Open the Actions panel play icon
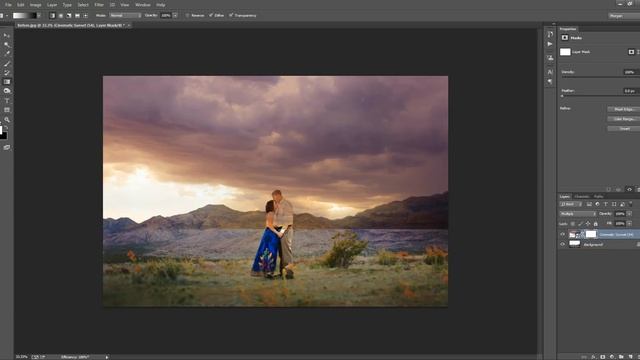This screenshot has height=360, width=640. point(550,44)
